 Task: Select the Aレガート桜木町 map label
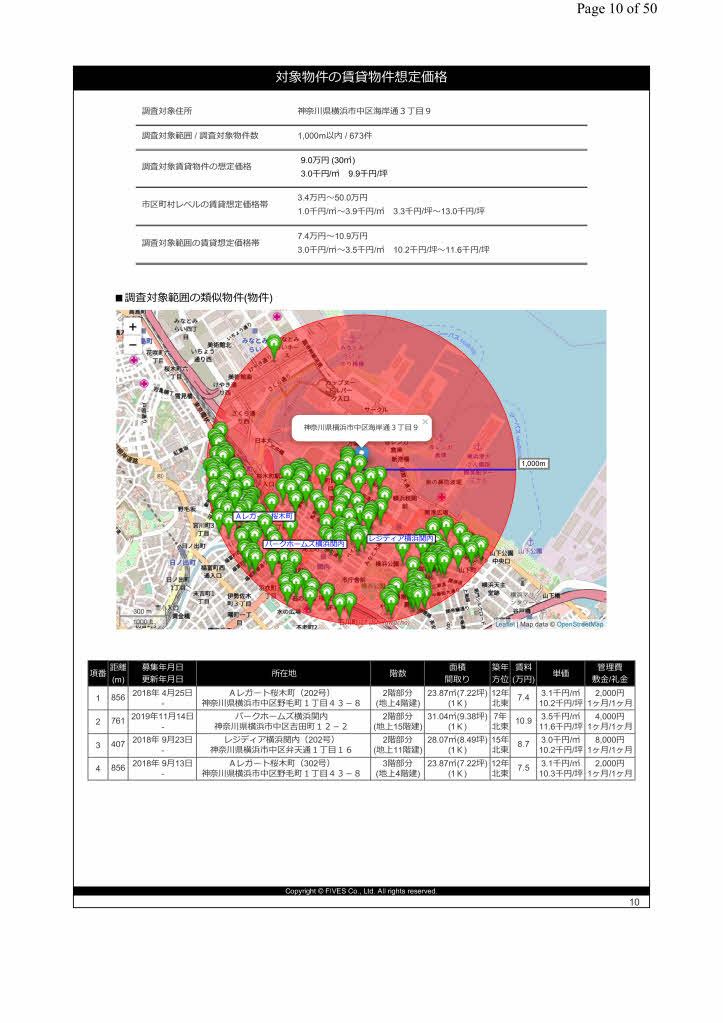point(264,516)
